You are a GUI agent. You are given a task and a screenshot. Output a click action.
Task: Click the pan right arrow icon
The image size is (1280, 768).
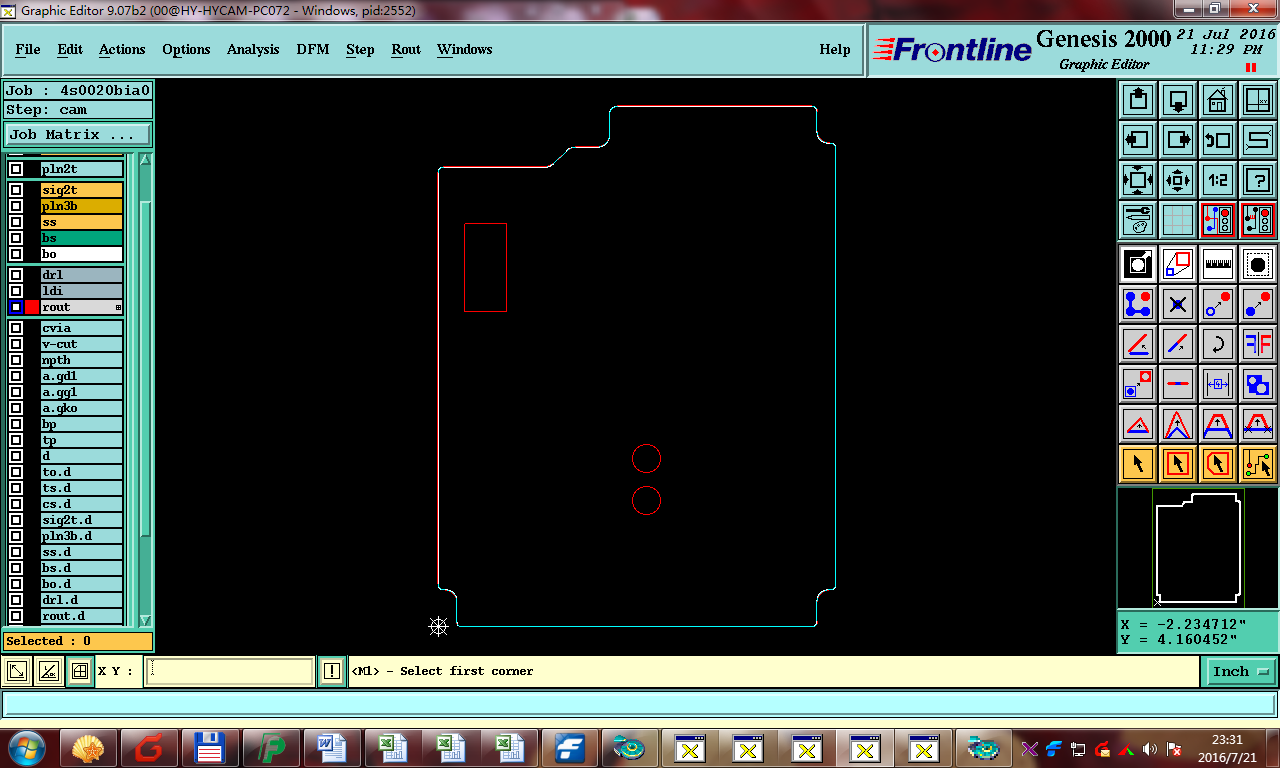(1178, 140)
